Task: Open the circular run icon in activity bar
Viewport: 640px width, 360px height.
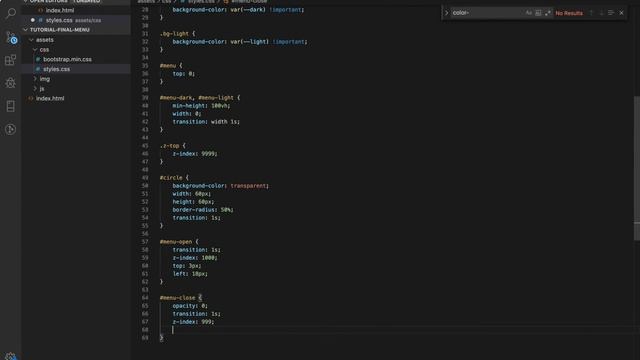Action: 11,129
